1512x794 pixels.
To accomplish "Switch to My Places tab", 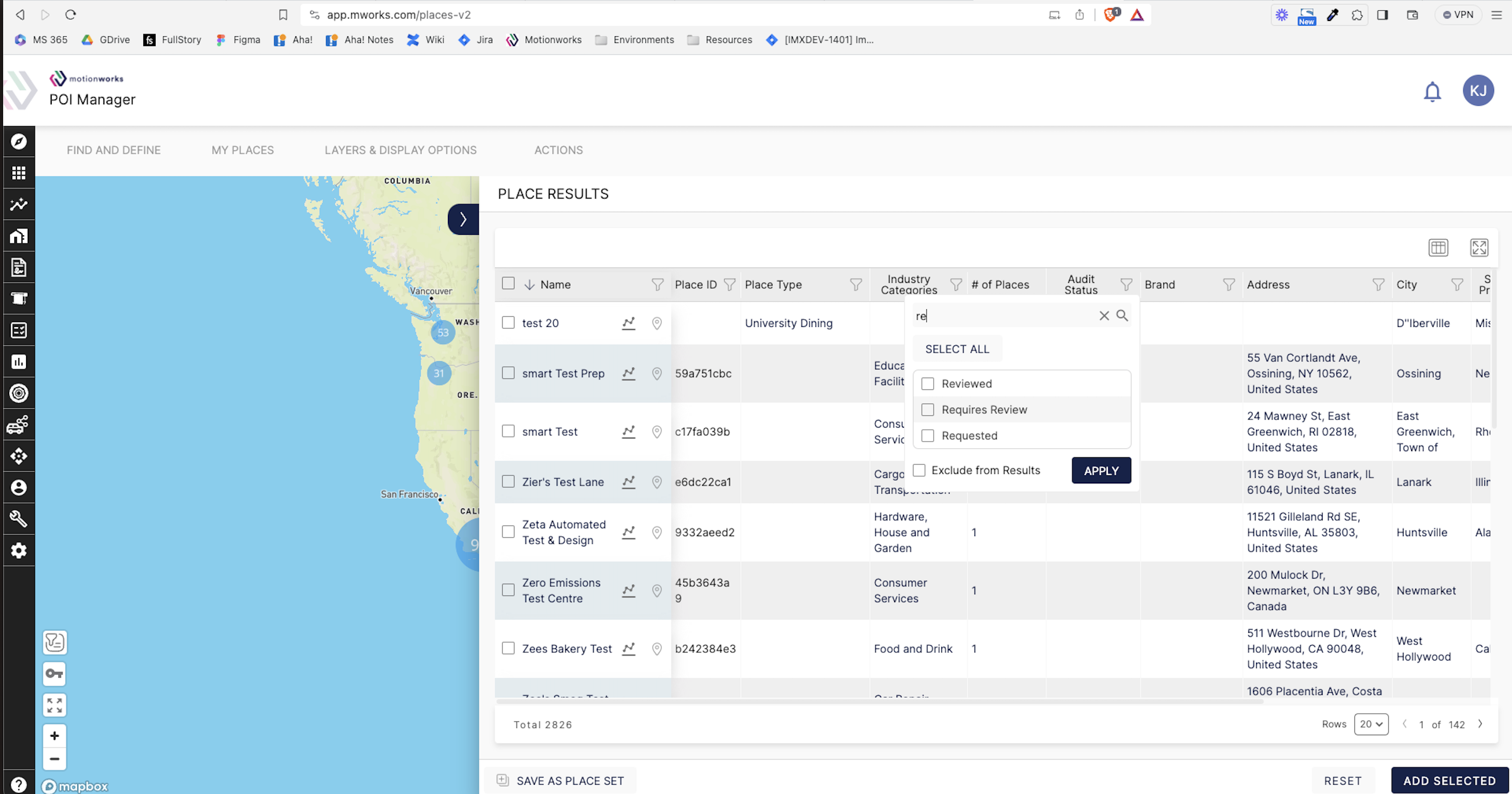I will [x=243, y=150].
